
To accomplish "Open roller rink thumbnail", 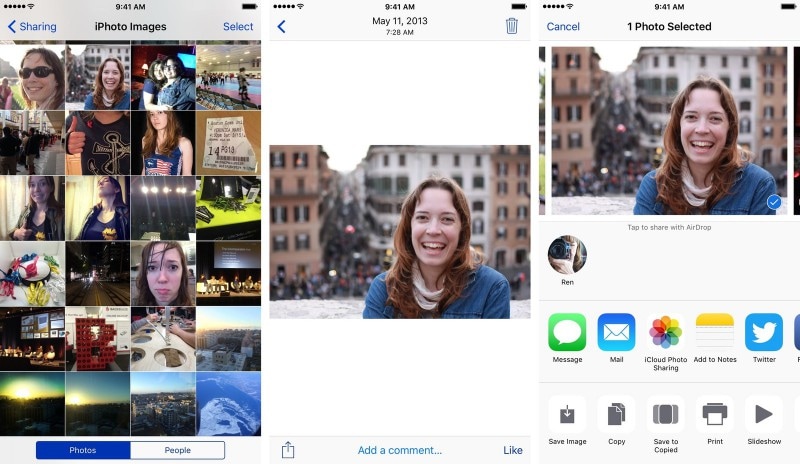I will (x=229, y=77).
